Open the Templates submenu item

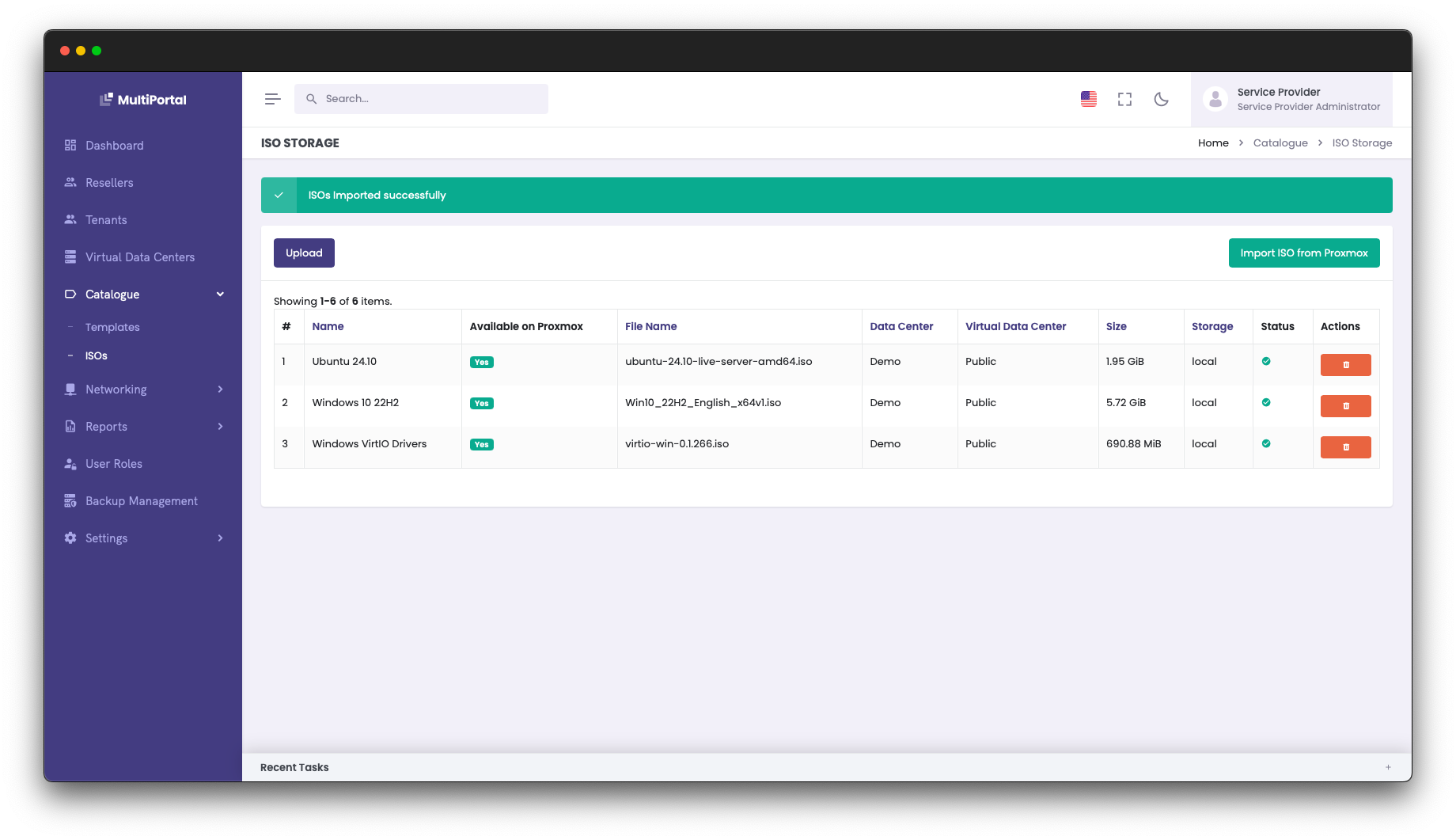[112, 327]
